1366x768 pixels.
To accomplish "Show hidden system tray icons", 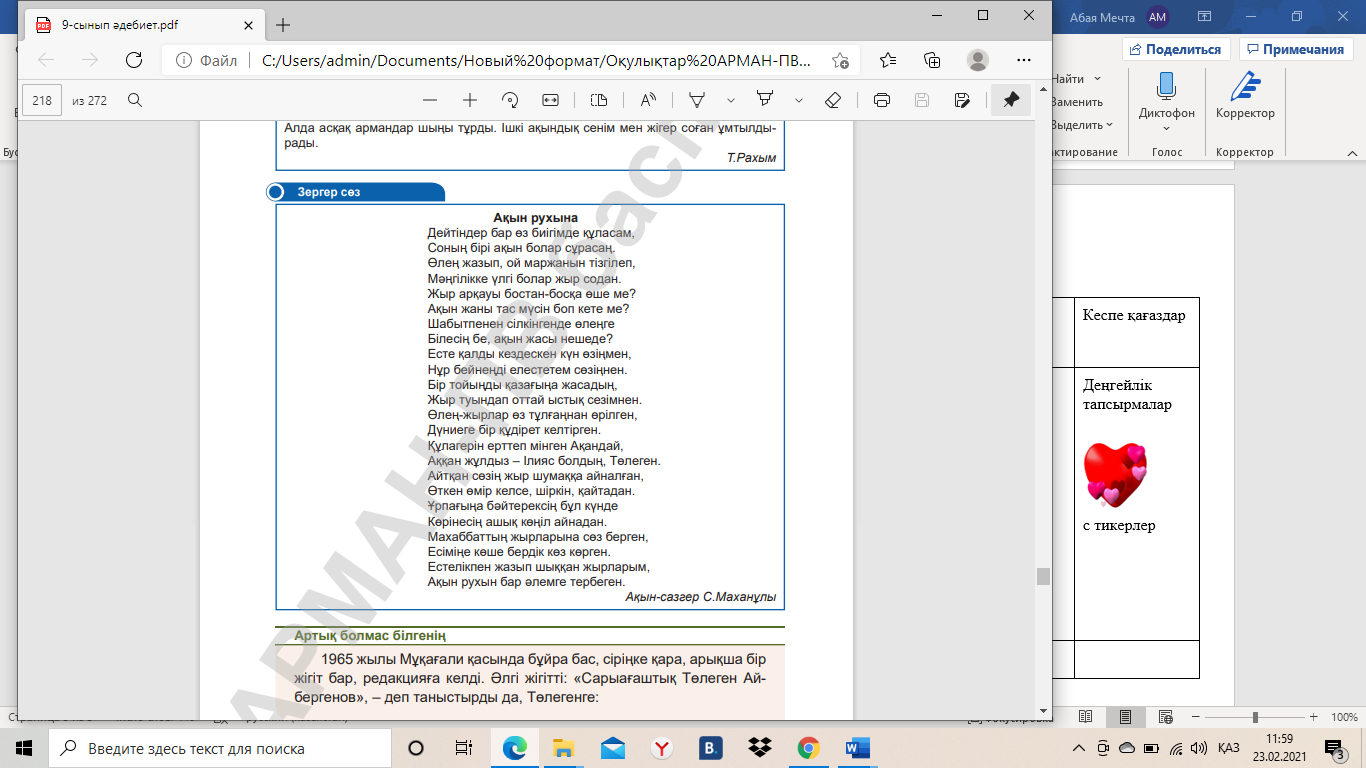I will 1079,748.
